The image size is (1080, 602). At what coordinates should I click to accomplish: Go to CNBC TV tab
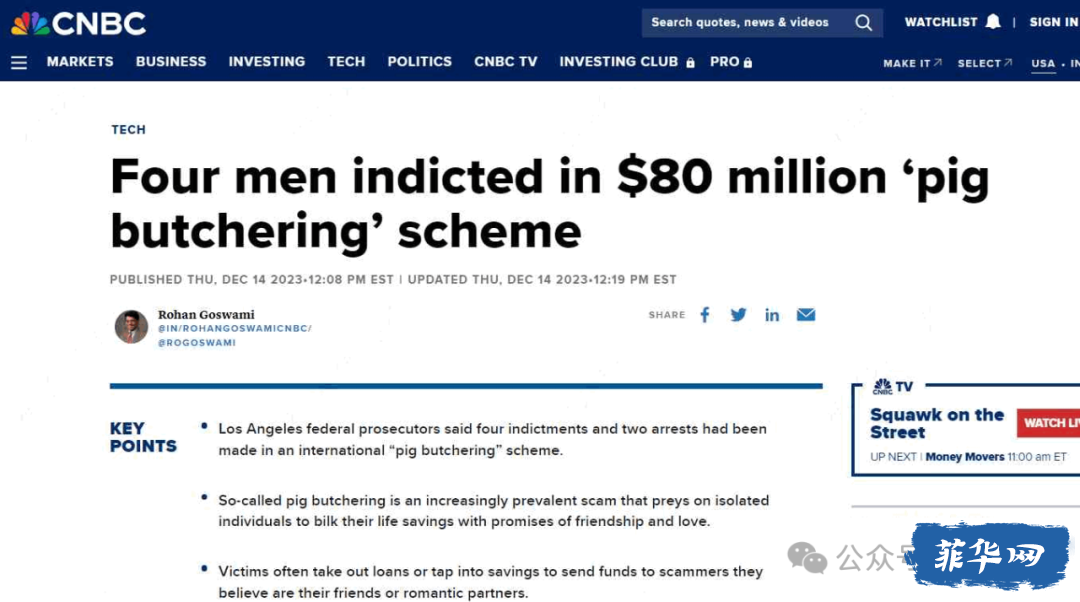[x=506, y=62]
